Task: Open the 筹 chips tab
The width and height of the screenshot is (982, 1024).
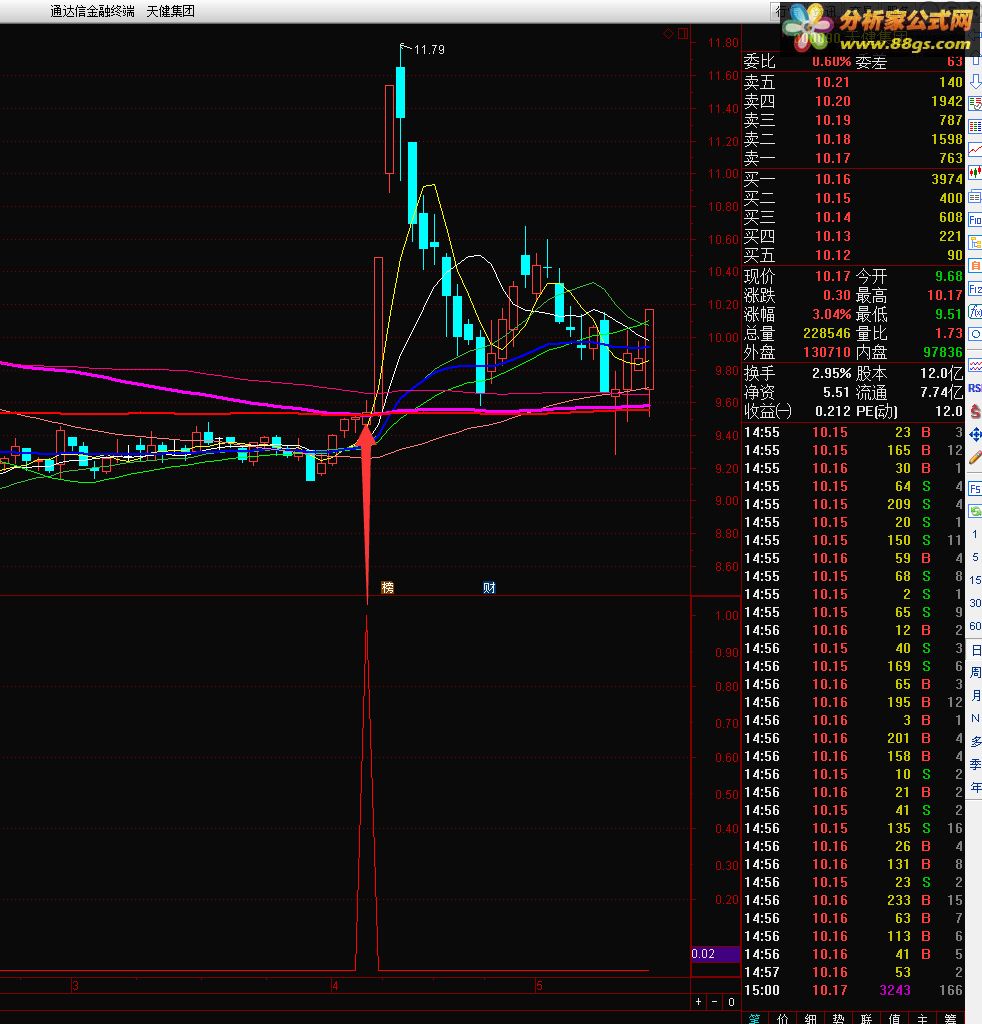Action: [x=950, y=1018]
